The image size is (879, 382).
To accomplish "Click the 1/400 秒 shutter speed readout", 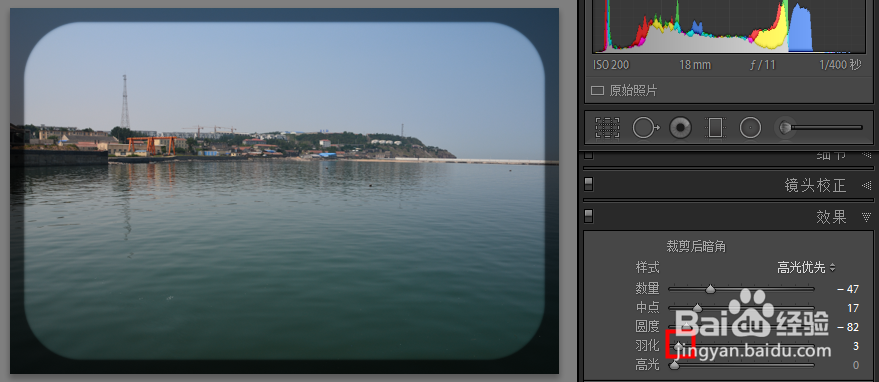I will click(840, 65).
